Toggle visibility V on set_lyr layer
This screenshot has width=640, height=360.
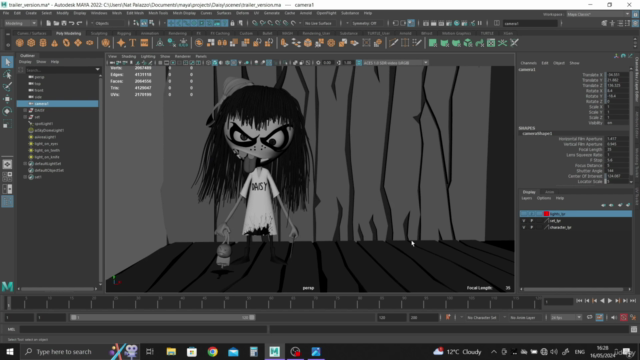pos(524,221)
